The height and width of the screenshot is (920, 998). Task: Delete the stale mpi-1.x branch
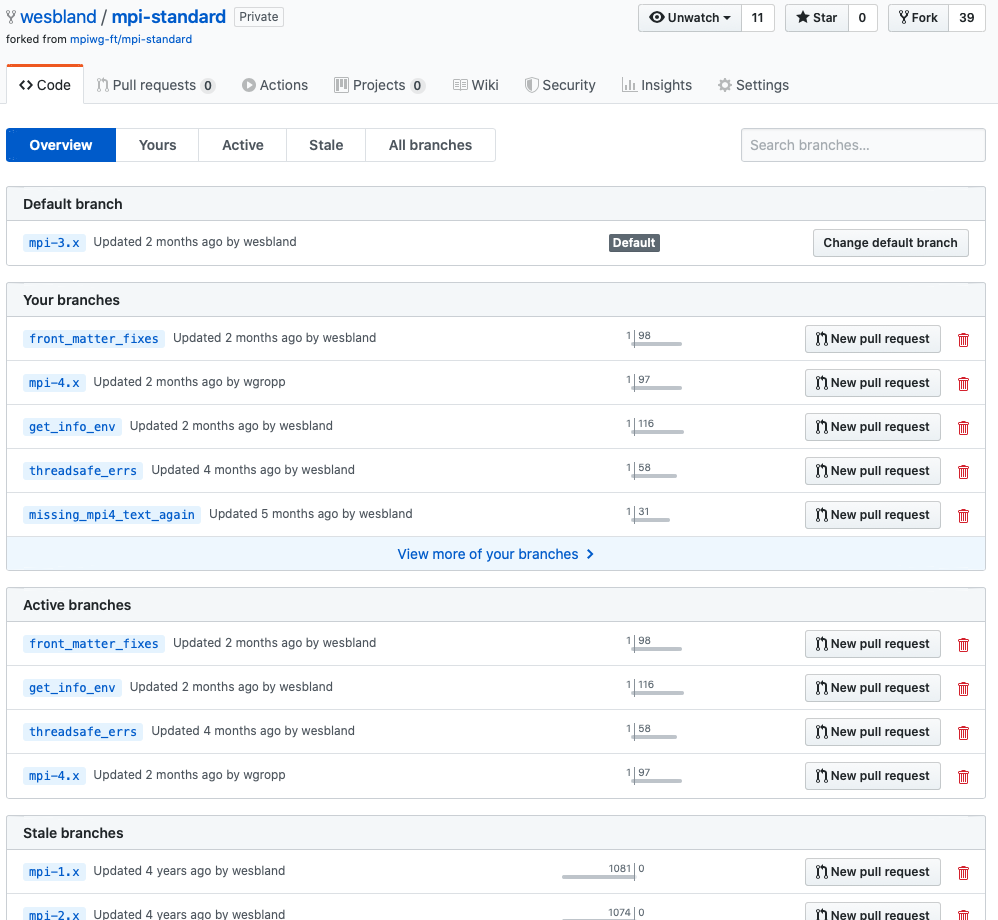tap(963, 873)
